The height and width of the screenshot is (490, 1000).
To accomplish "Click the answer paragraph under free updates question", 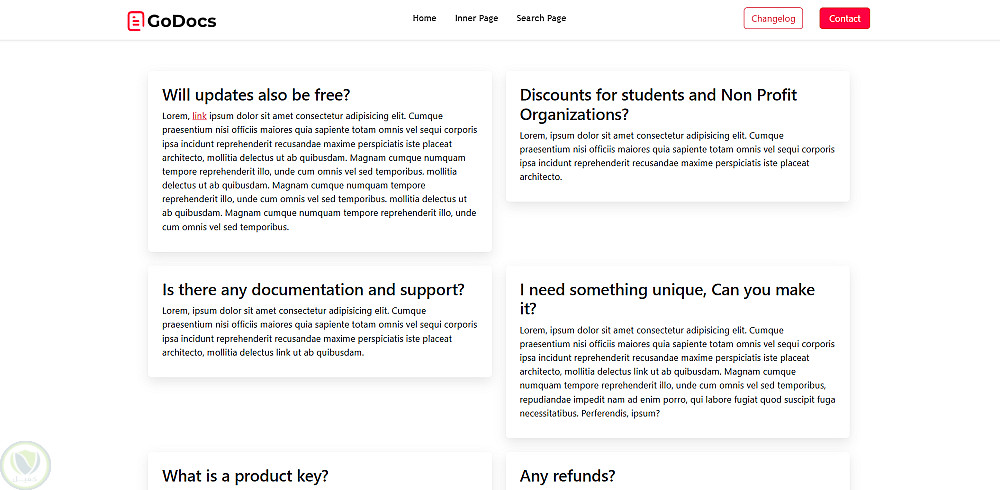I will tap(319, 171).
